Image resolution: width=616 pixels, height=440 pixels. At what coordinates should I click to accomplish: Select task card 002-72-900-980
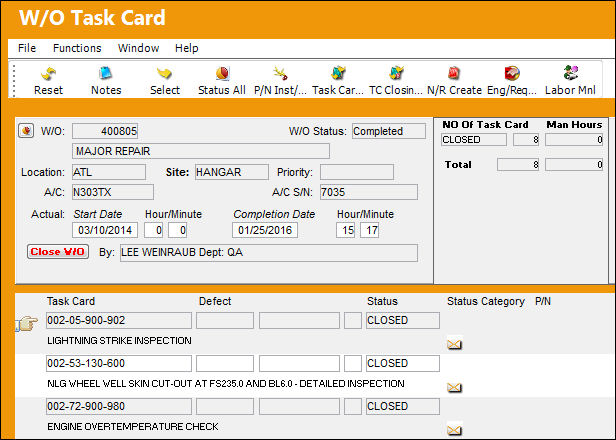pyautogui.click(x=119, y=406)
